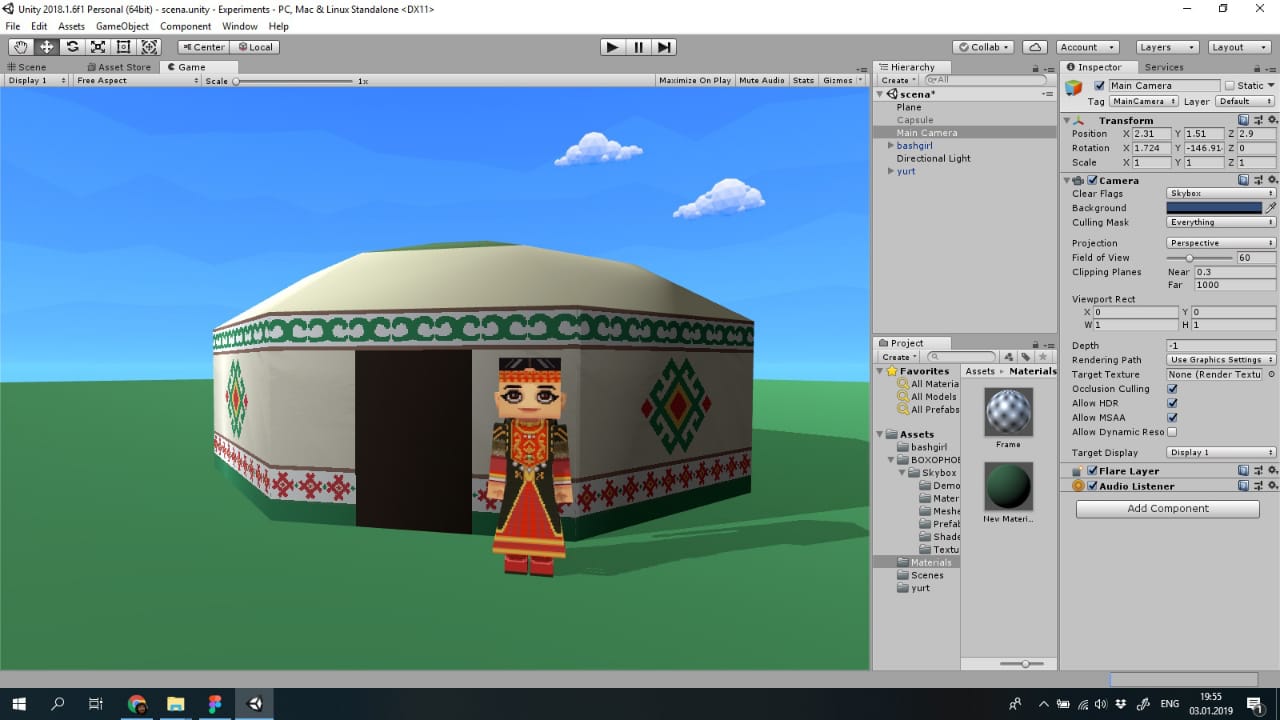1280x720 pixels.
Task: Select the Hand tool in toolbar
Action: tap(20, 47)
